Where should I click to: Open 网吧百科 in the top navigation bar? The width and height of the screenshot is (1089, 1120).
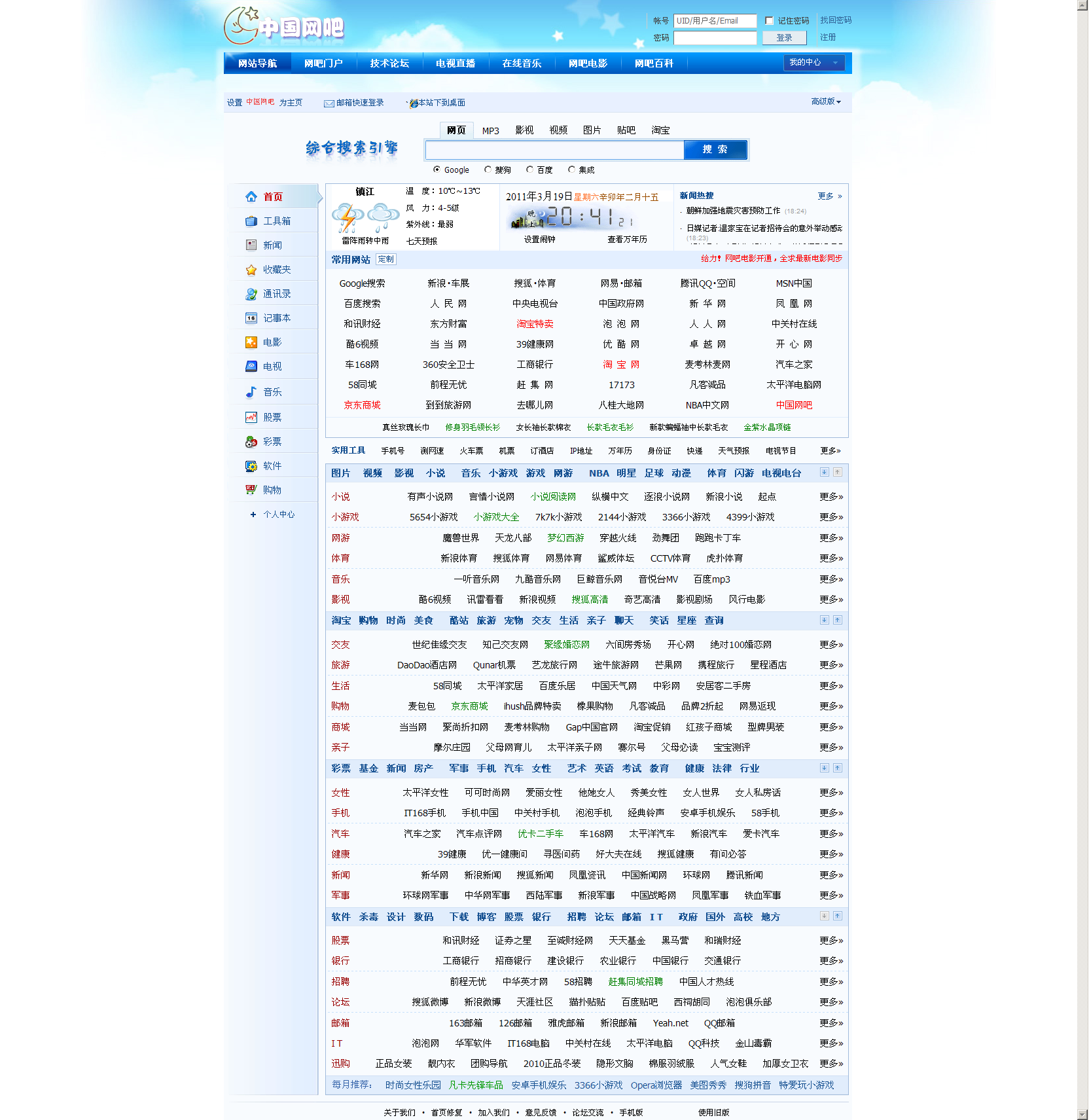(x=654, y=63)
